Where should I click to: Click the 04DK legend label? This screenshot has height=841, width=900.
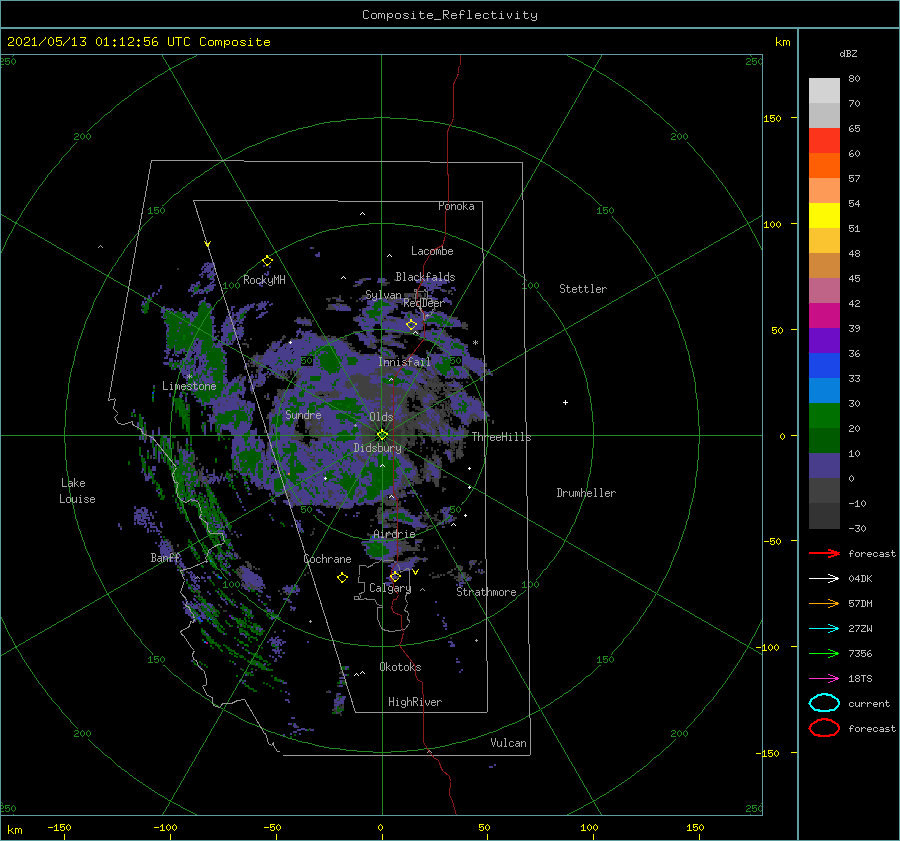tap(860, 578)
